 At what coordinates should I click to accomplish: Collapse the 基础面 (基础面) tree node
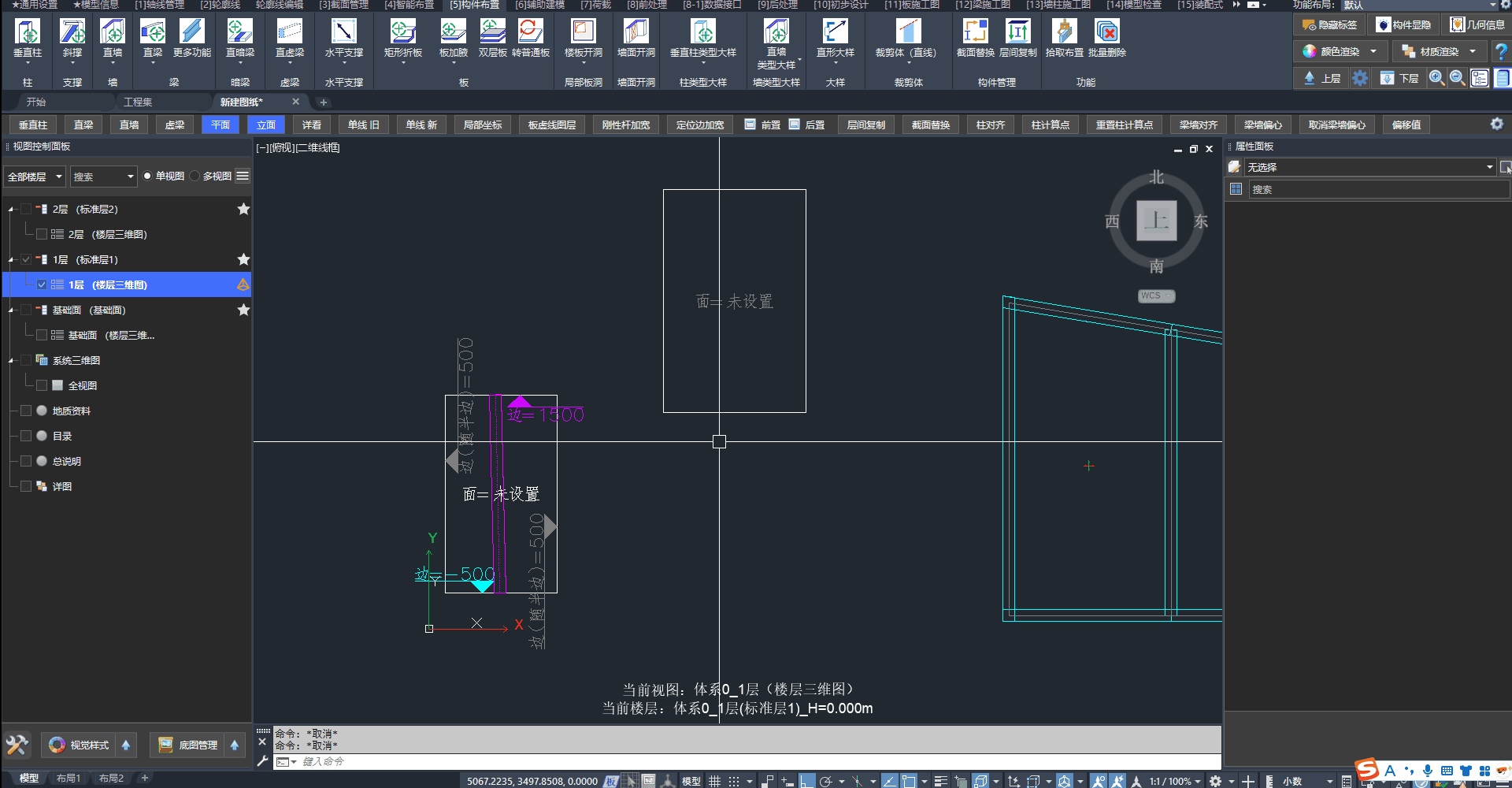click(11, 310)
